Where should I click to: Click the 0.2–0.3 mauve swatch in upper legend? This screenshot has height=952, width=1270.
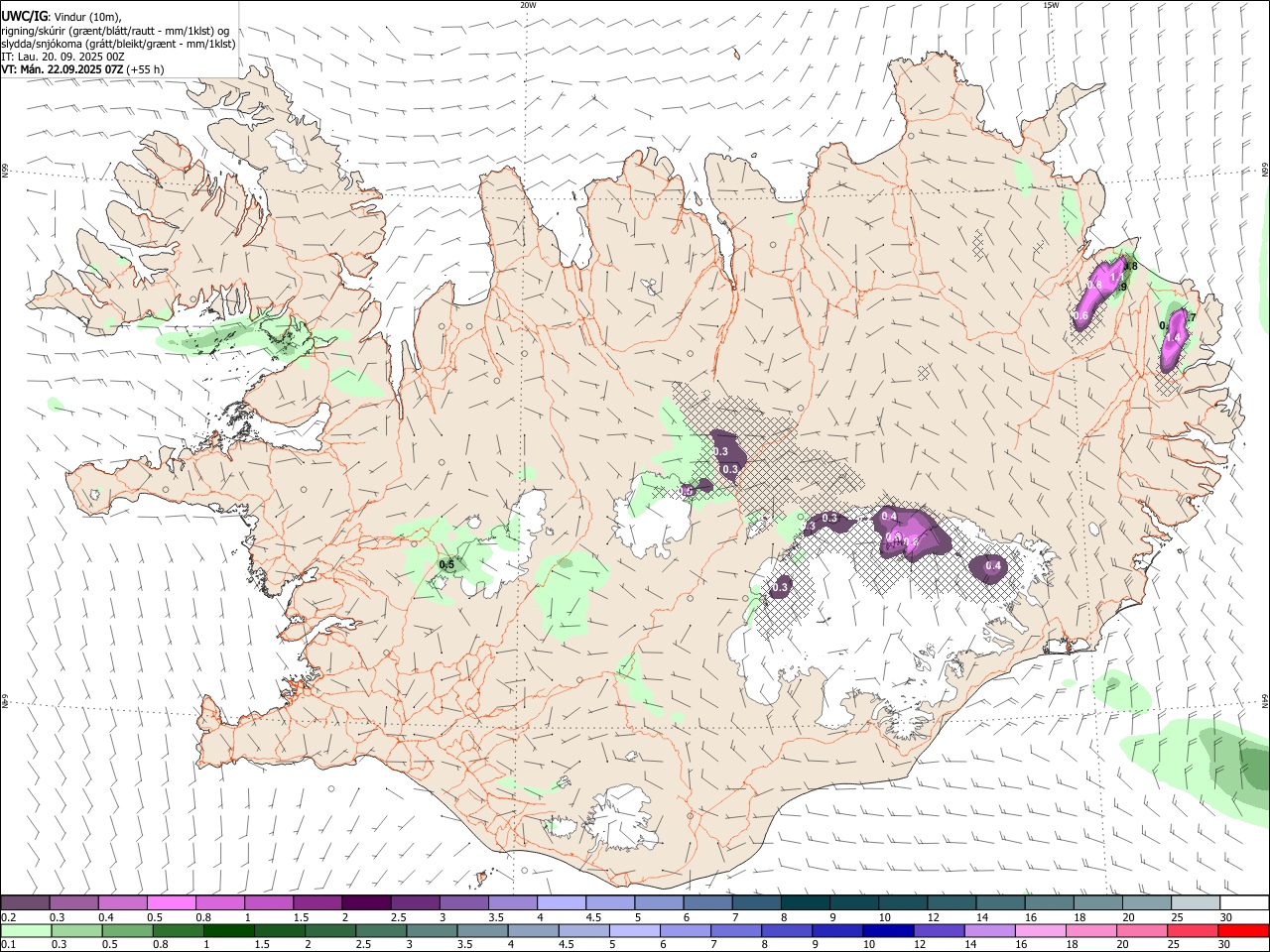point(25,902)
